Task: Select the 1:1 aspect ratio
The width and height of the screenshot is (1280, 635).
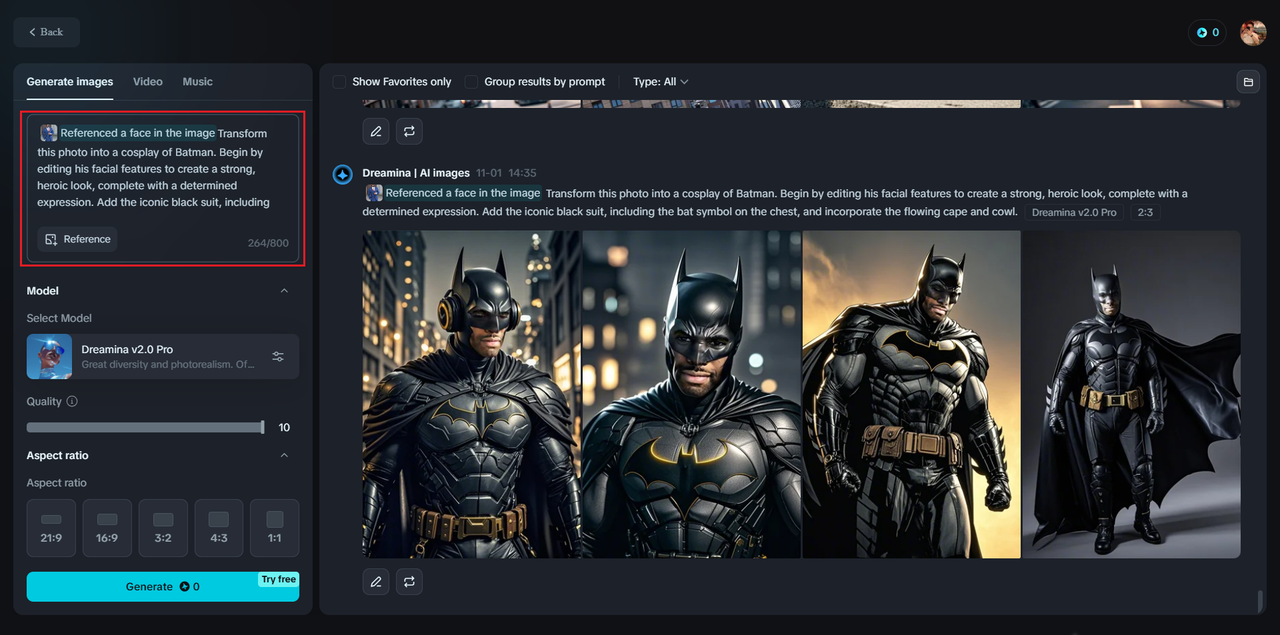Action: click(x=275, y=528)
